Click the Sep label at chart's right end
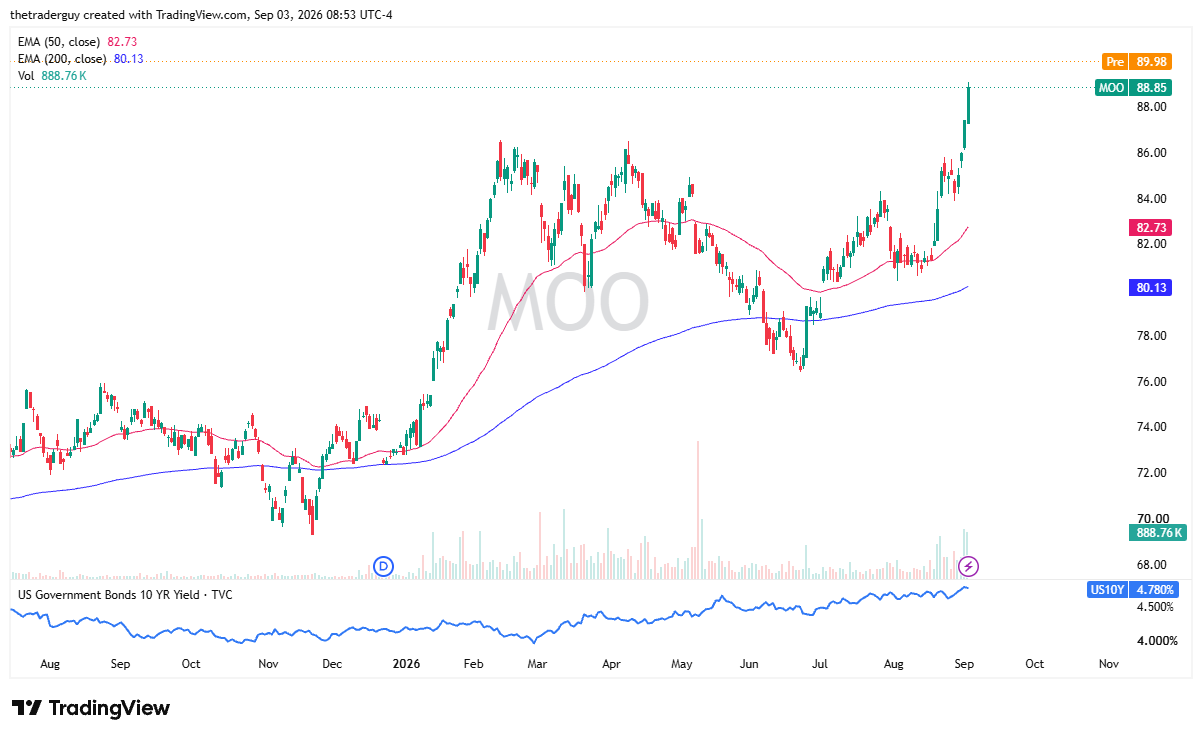The width and height of the screenshot is (1202, 738). coord(962,663)
